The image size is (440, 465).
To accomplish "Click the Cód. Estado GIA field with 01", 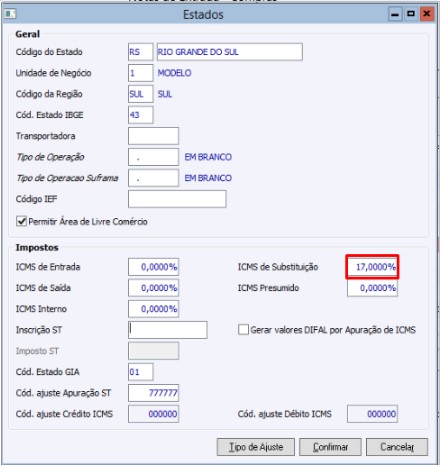I will click(x=140, y=372).
